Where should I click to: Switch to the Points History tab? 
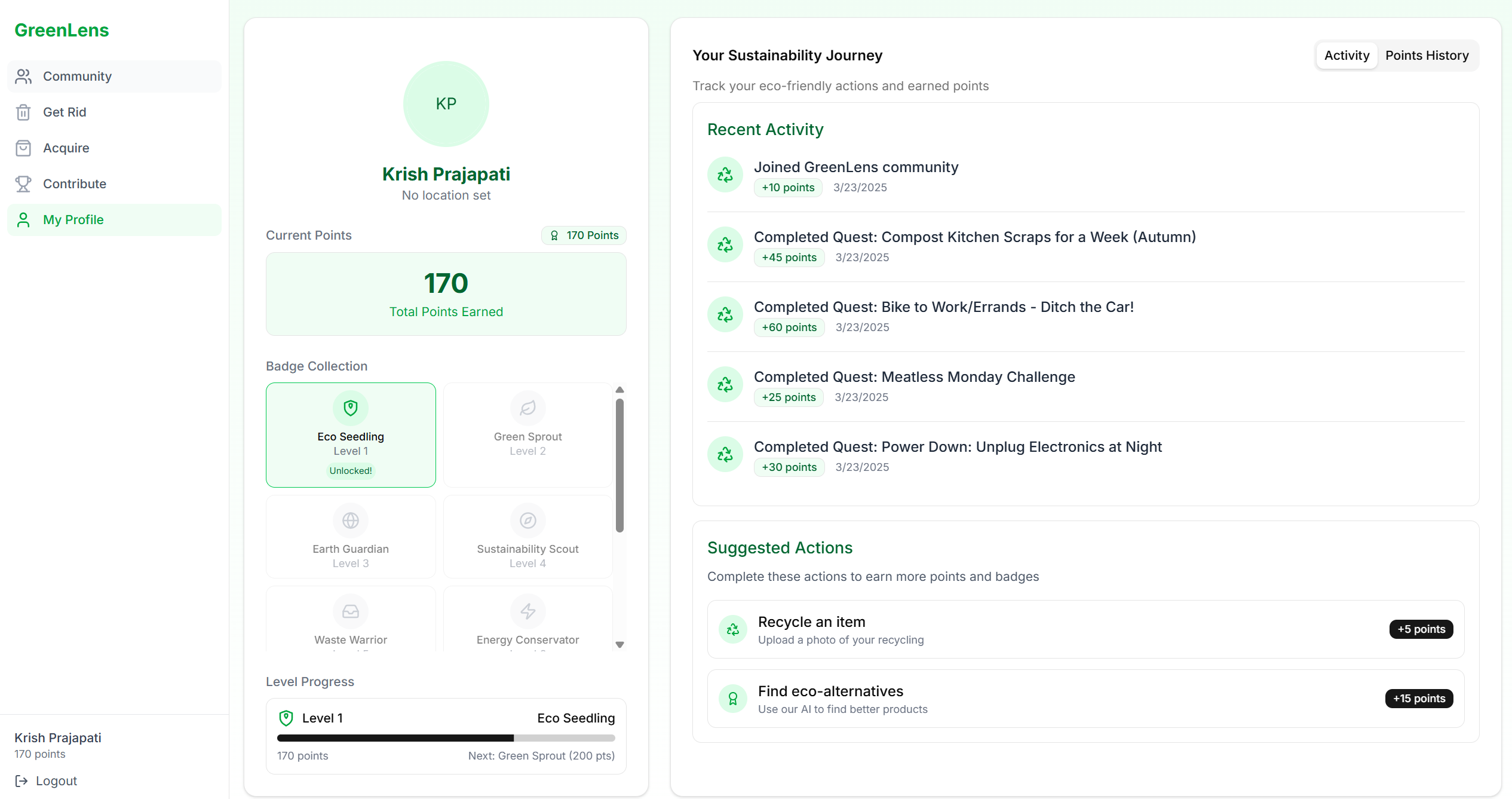pos(1427,56)
